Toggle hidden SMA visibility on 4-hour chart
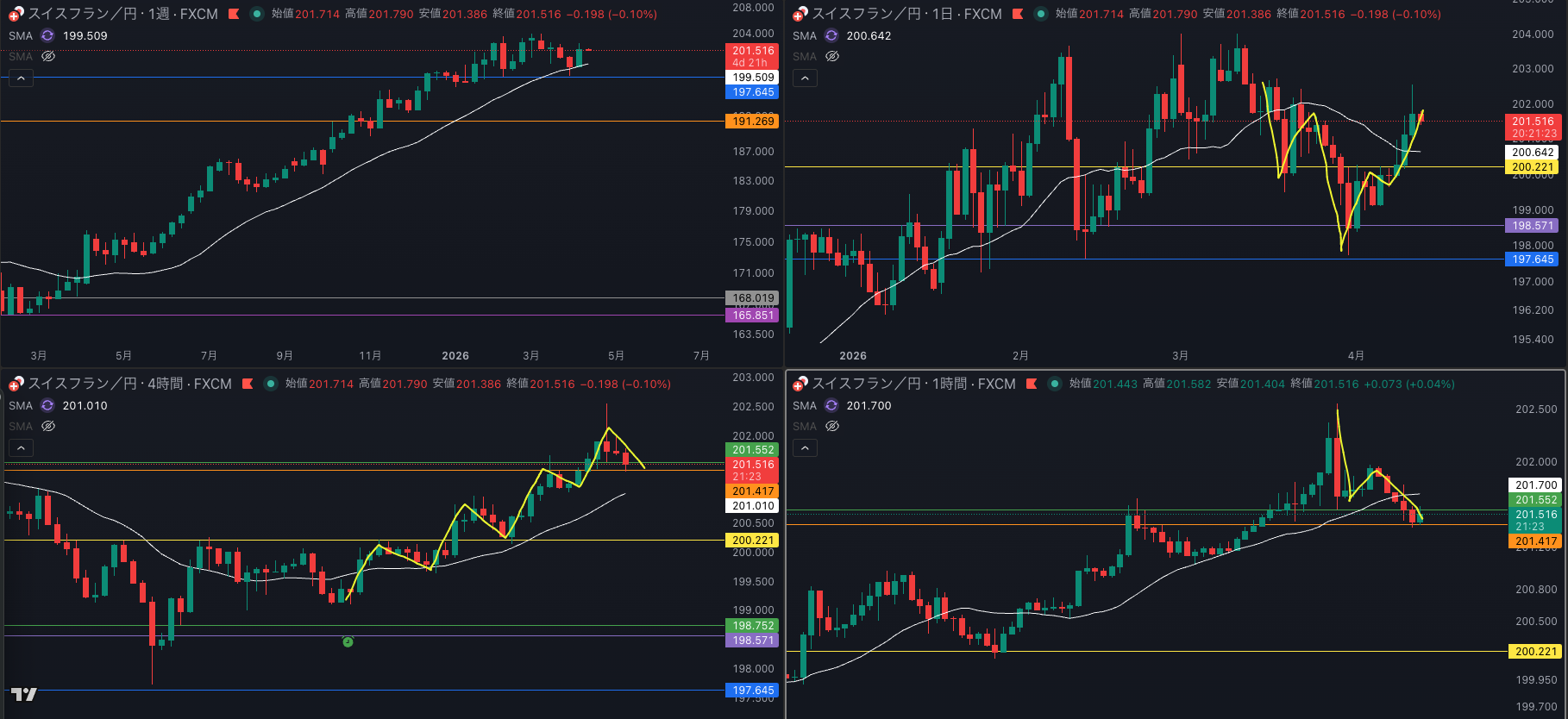1568x719 pixels. coord(48,426)
